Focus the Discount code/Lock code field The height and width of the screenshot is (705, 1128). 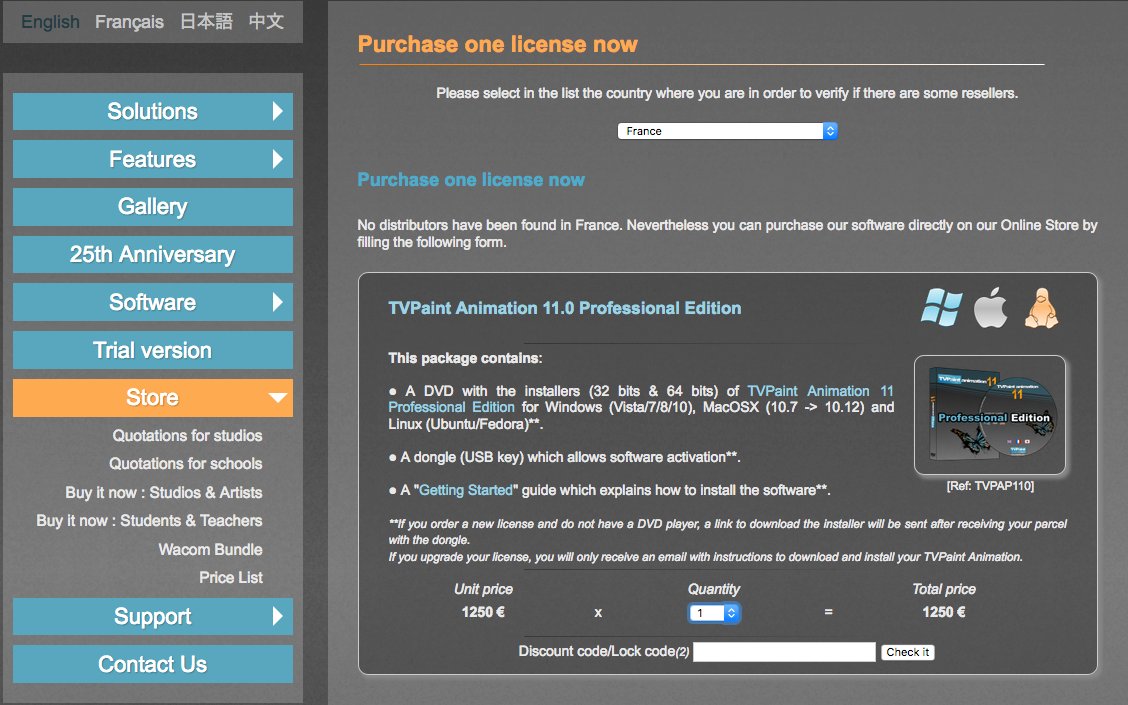784,652
